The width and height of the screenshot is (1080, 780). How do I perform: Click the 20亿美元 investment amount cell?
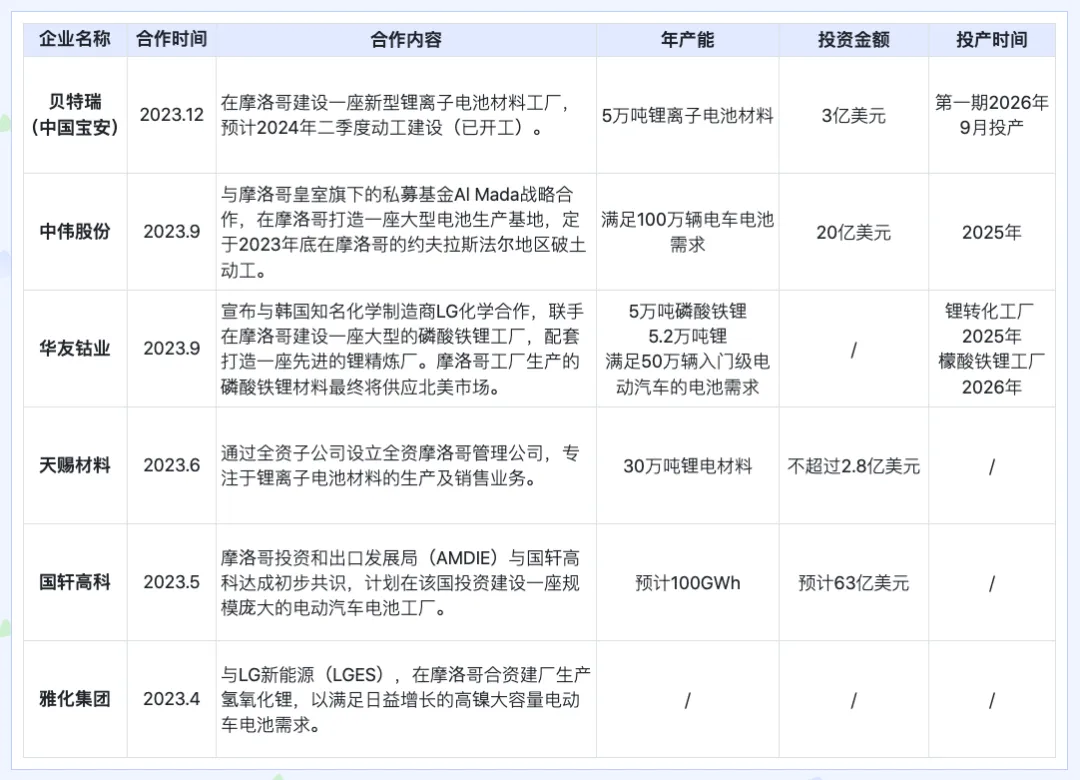click(853, 232)
